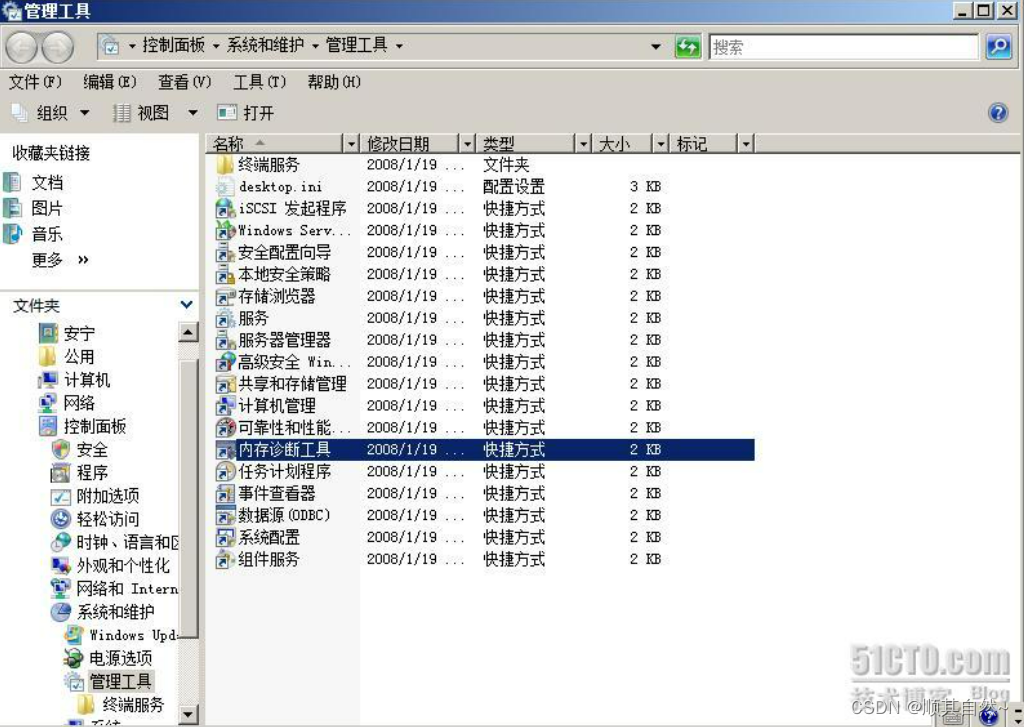Image resolution: width=1024 pixels, height=727 pixels.
Task: Click the 更多 link in favorites
Action: point(48,260)
